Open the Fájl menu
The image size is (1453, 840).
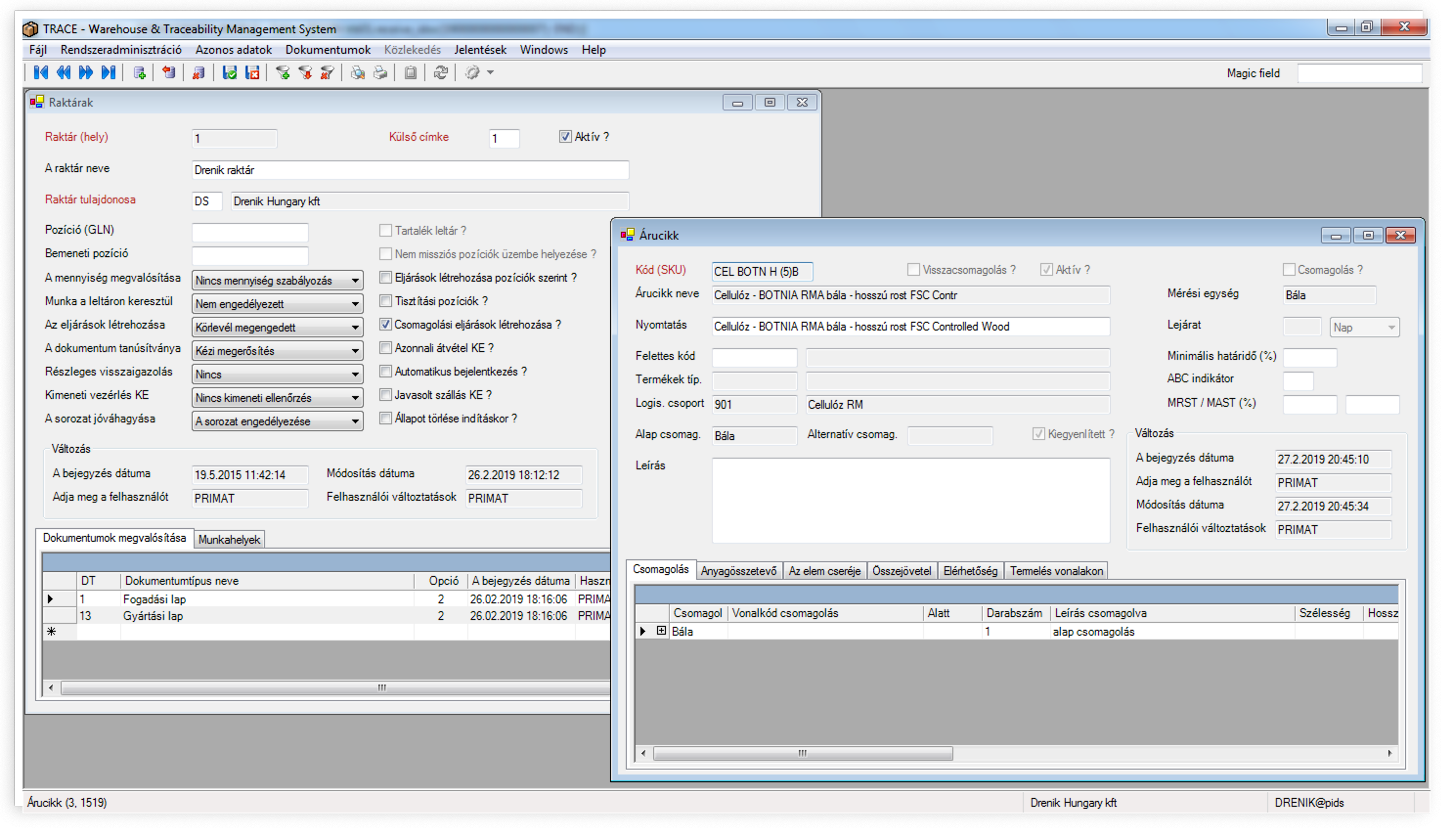[38, 49]
